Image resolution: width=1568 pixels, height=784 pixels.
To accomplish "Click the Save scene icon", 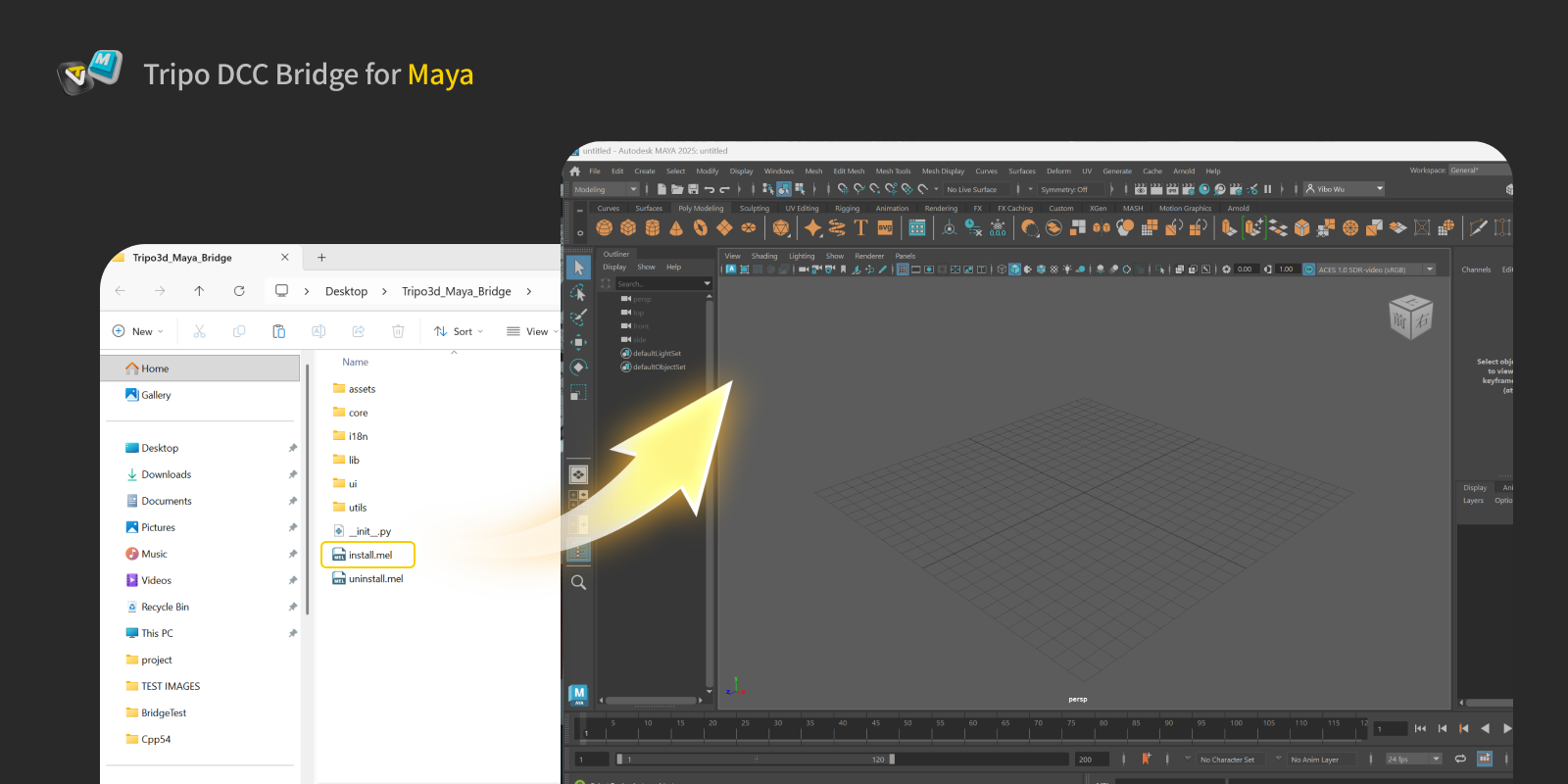I will [x=694, y=189].
